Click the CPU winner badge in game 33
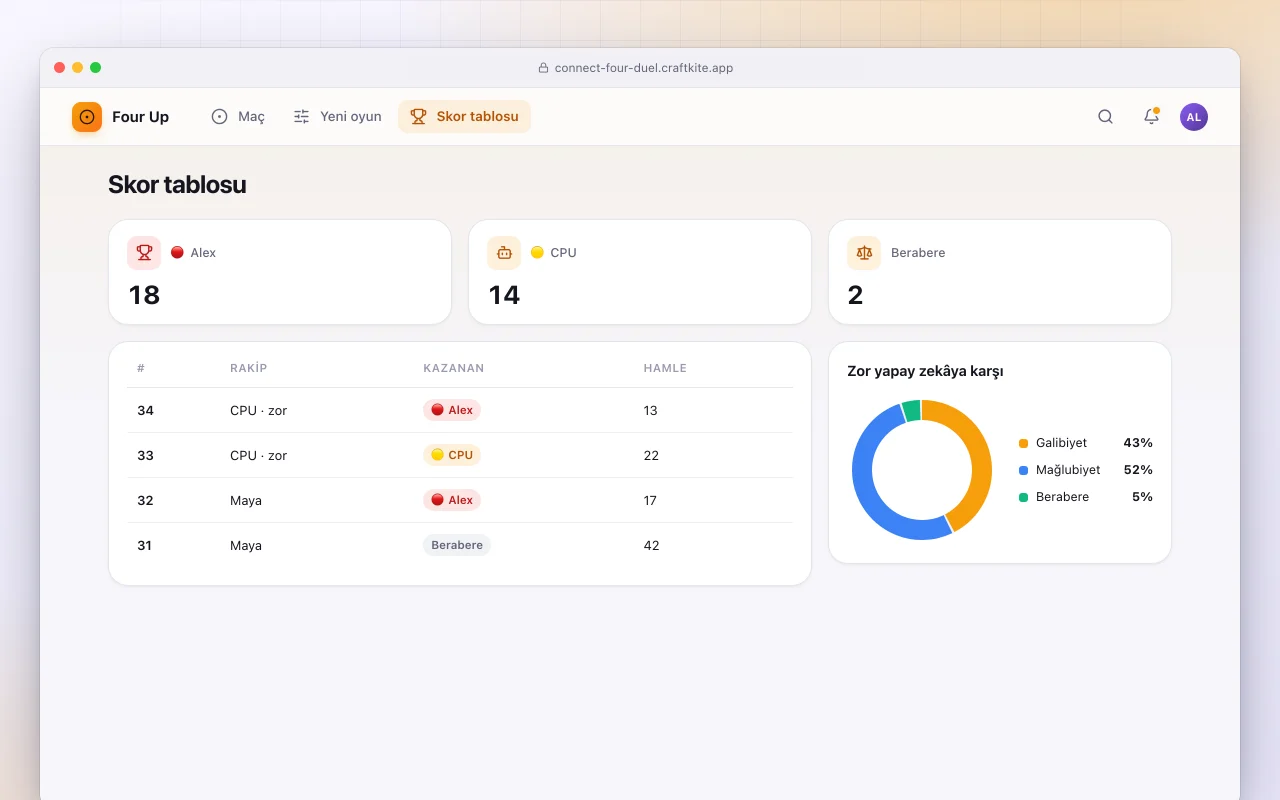 point(452,455)
